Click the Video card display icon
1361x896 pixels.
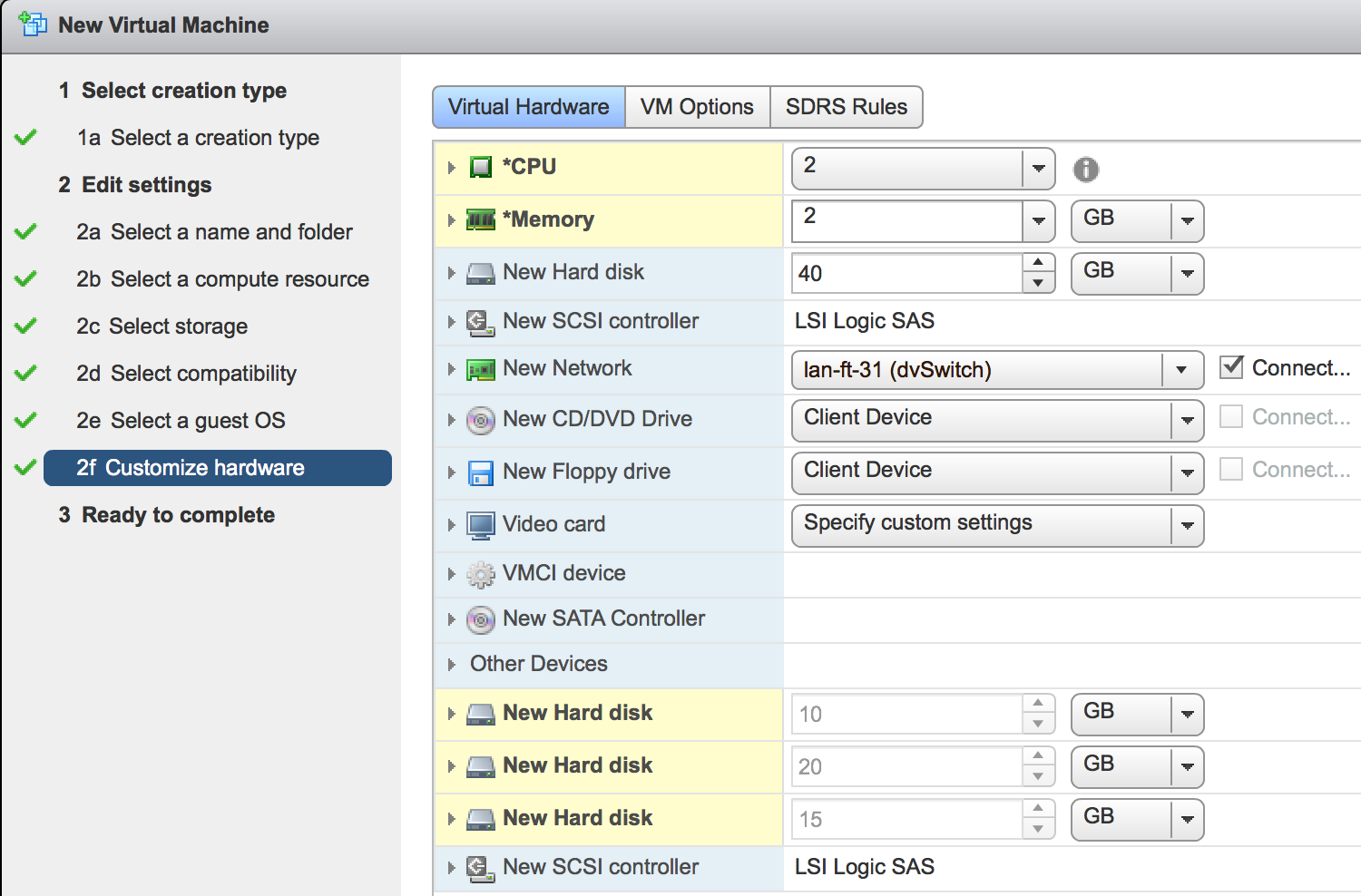(479, 524)
